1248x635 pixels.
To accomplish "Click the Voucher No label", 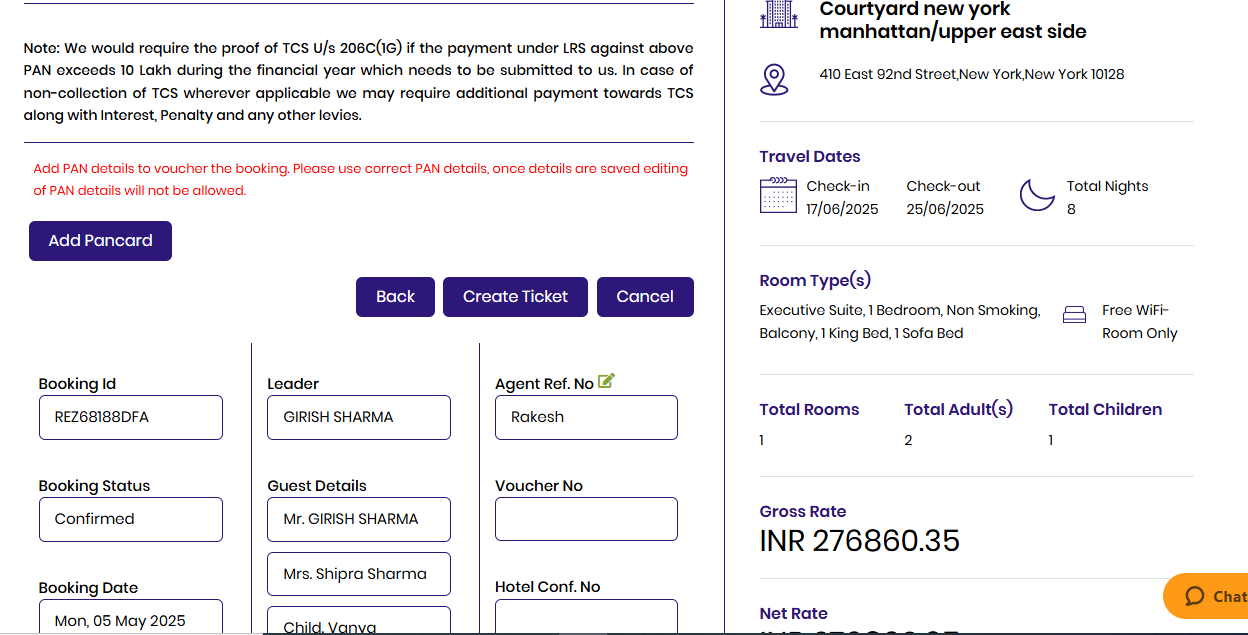I will (538, 486).
